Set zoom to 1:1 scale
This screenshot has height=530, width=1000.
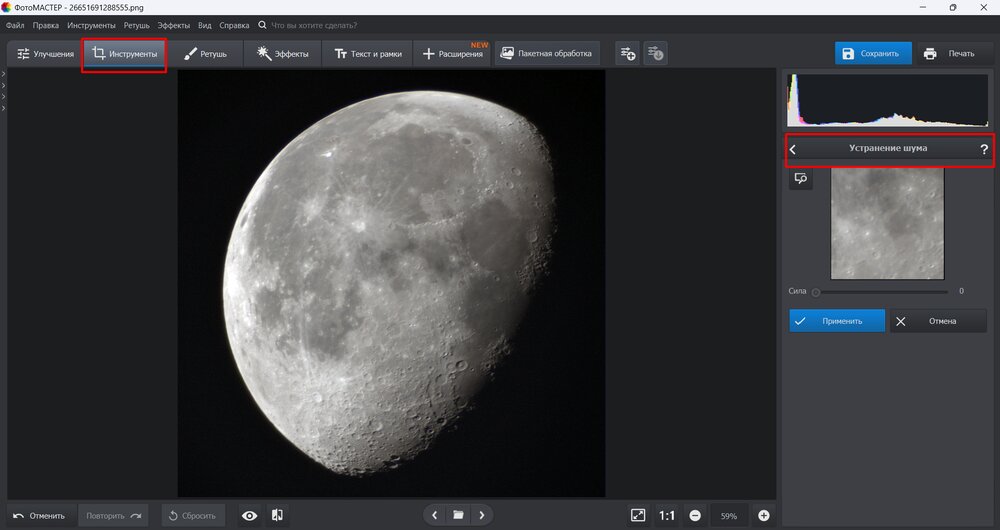click(667, 515)
